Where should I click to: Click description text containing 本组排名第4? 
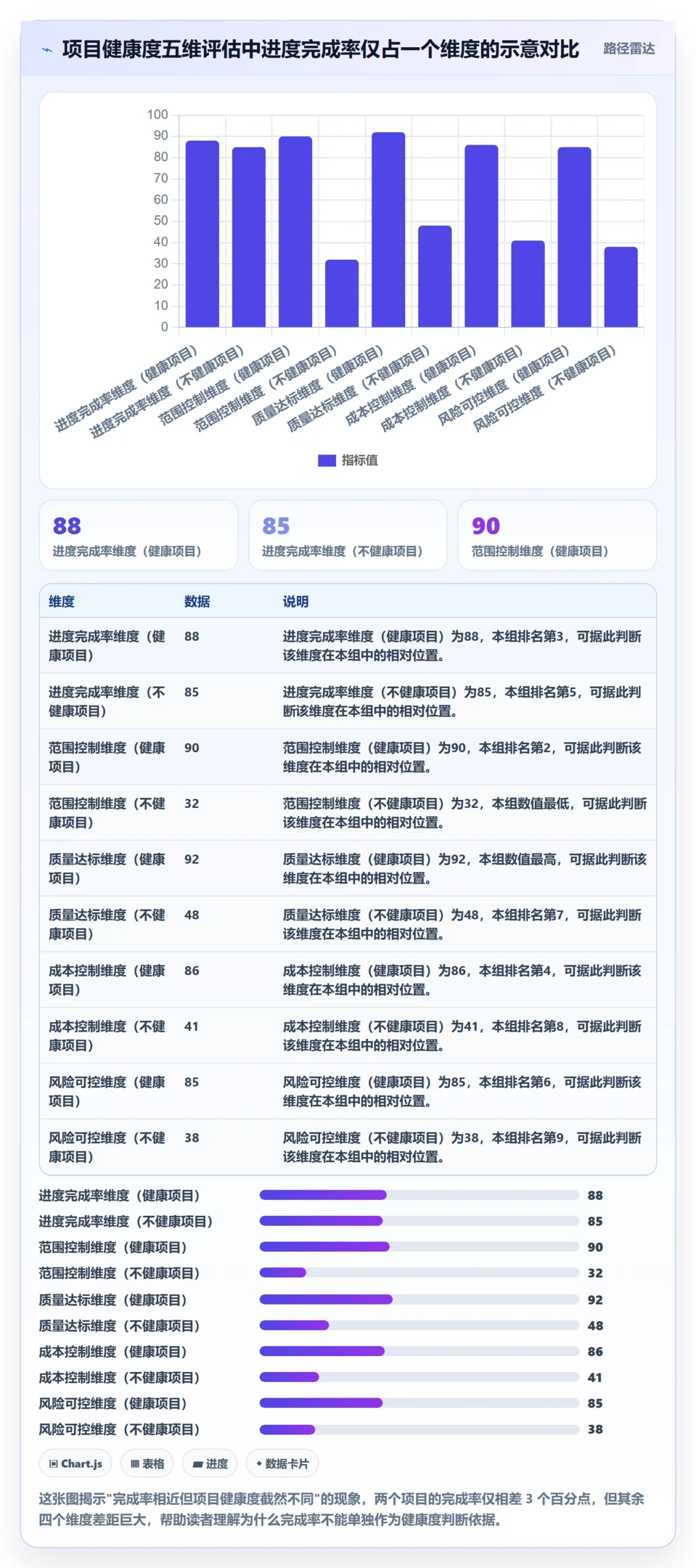pos(462,980)
